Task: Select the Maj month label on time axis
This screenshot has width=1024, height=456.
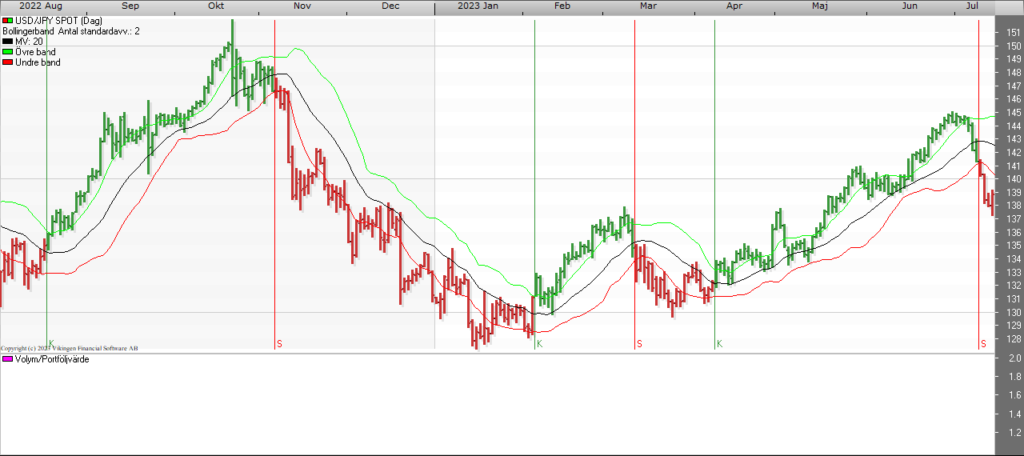Action: (x=820, y=6)
